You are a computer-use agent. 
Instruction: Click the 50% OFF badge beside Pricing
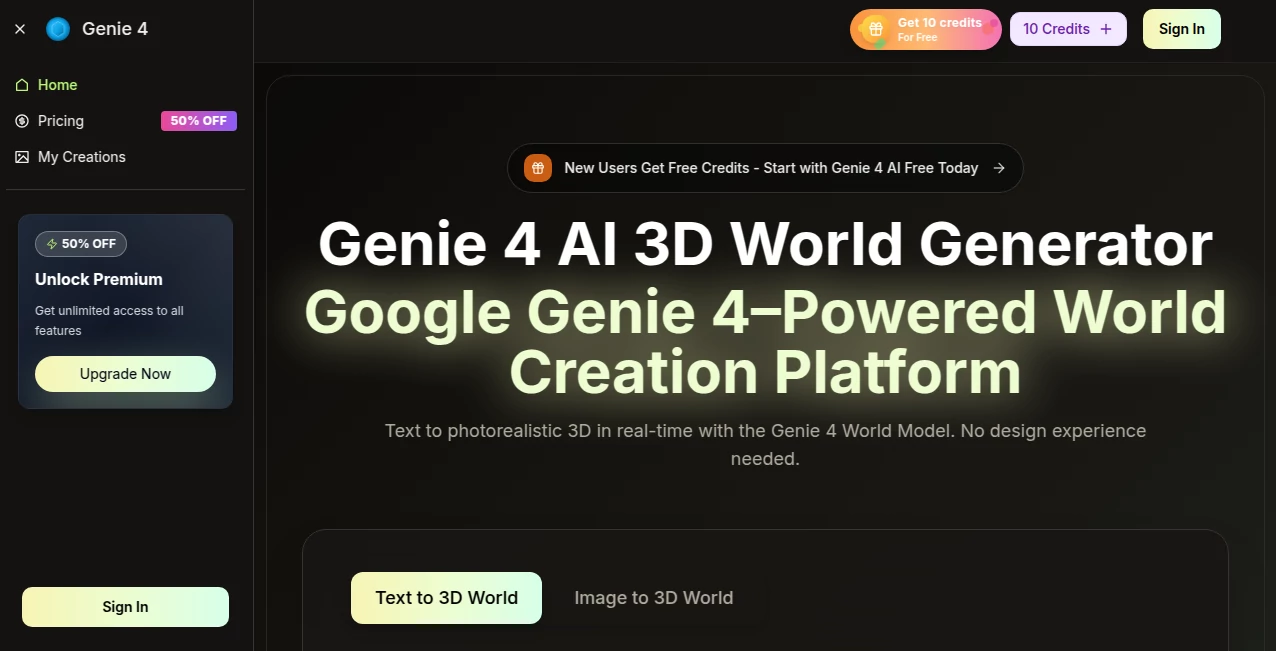tap(198, 120)
